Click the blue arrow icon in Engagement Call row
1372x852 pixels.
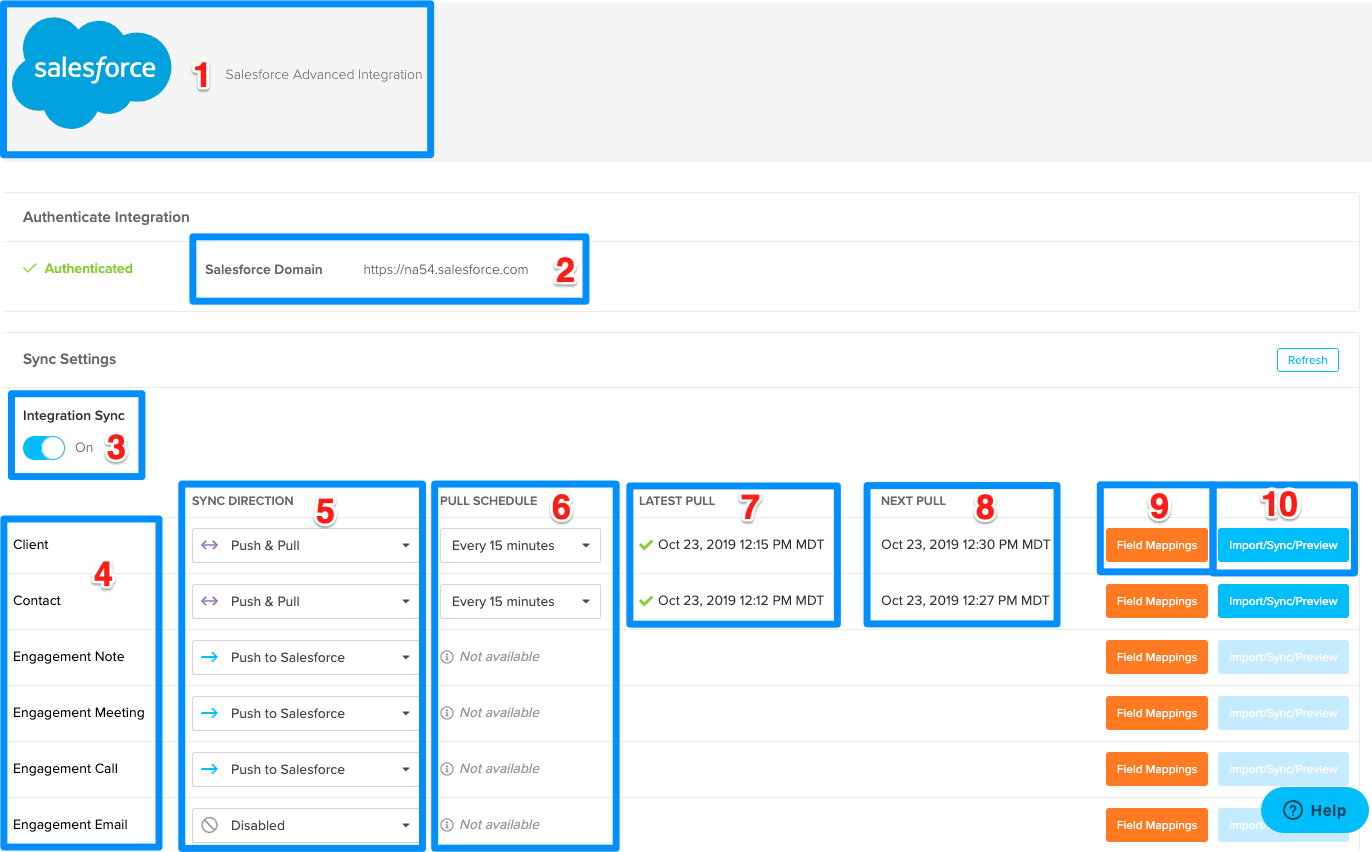pos(210,769)
